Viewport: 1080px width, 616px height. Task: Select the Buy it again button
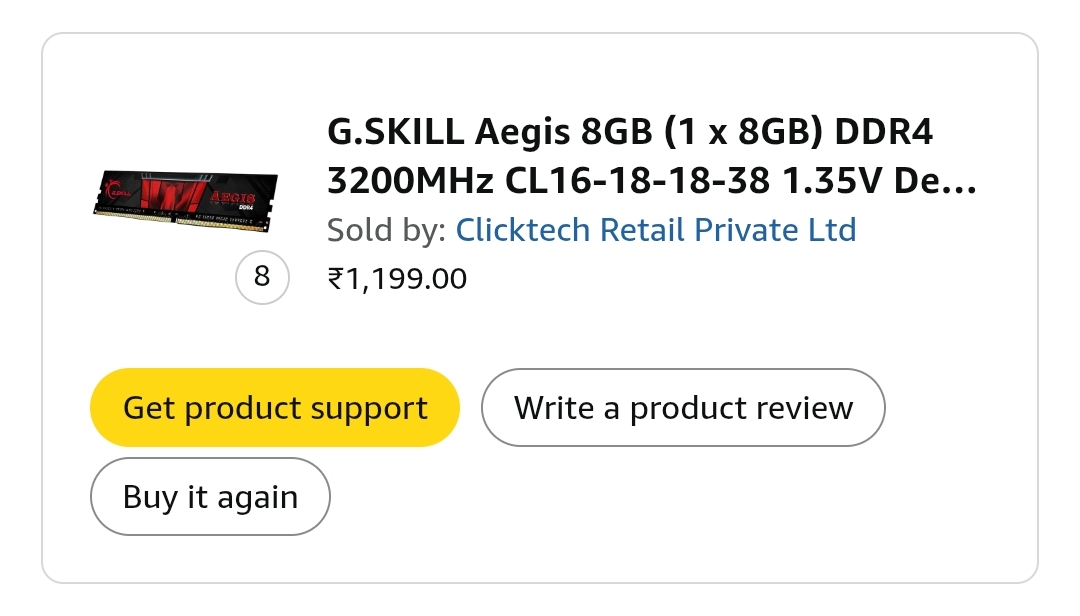point(210,497)
